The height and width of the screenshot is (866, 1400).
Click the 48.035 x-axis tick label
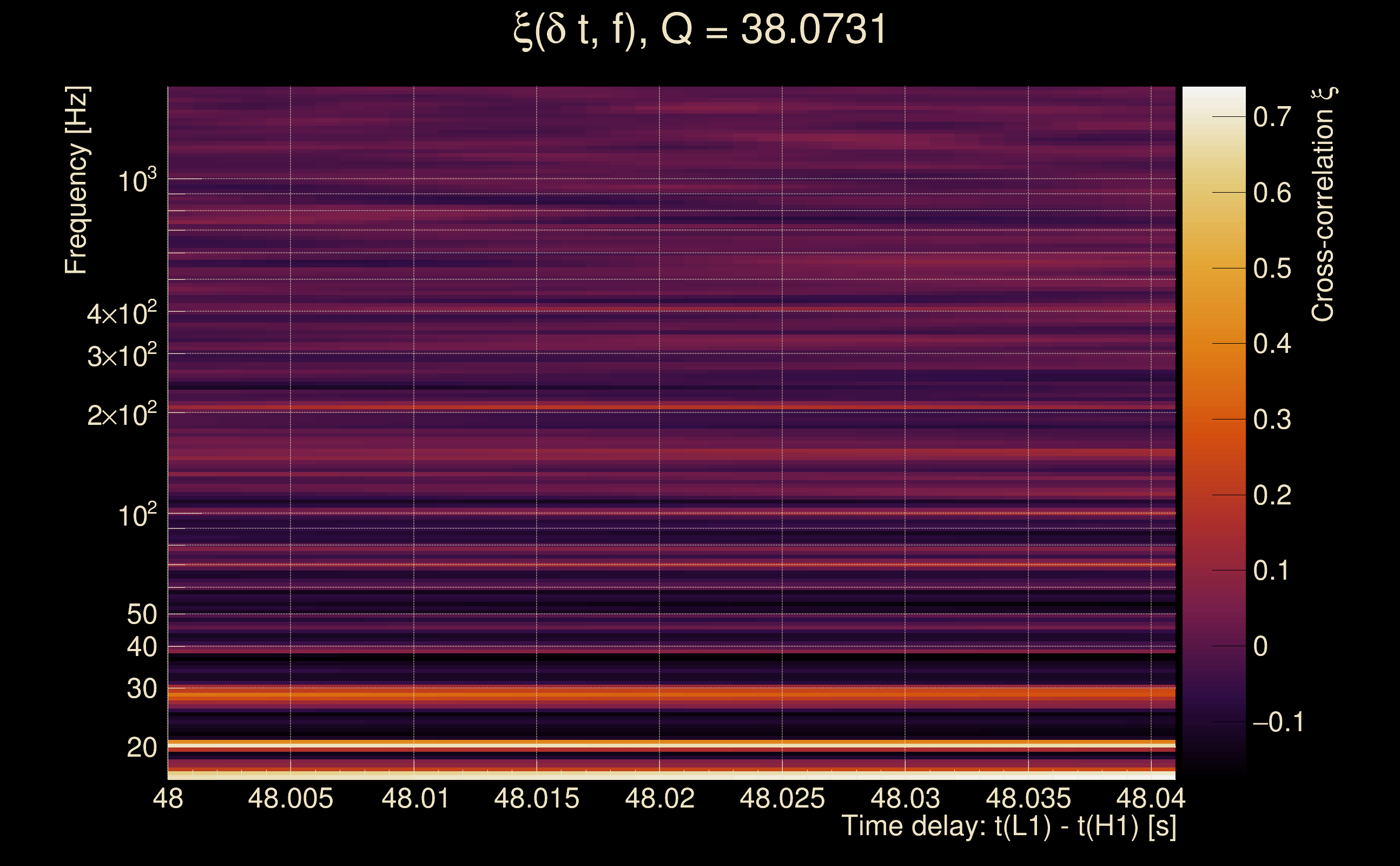(1028, 798)
